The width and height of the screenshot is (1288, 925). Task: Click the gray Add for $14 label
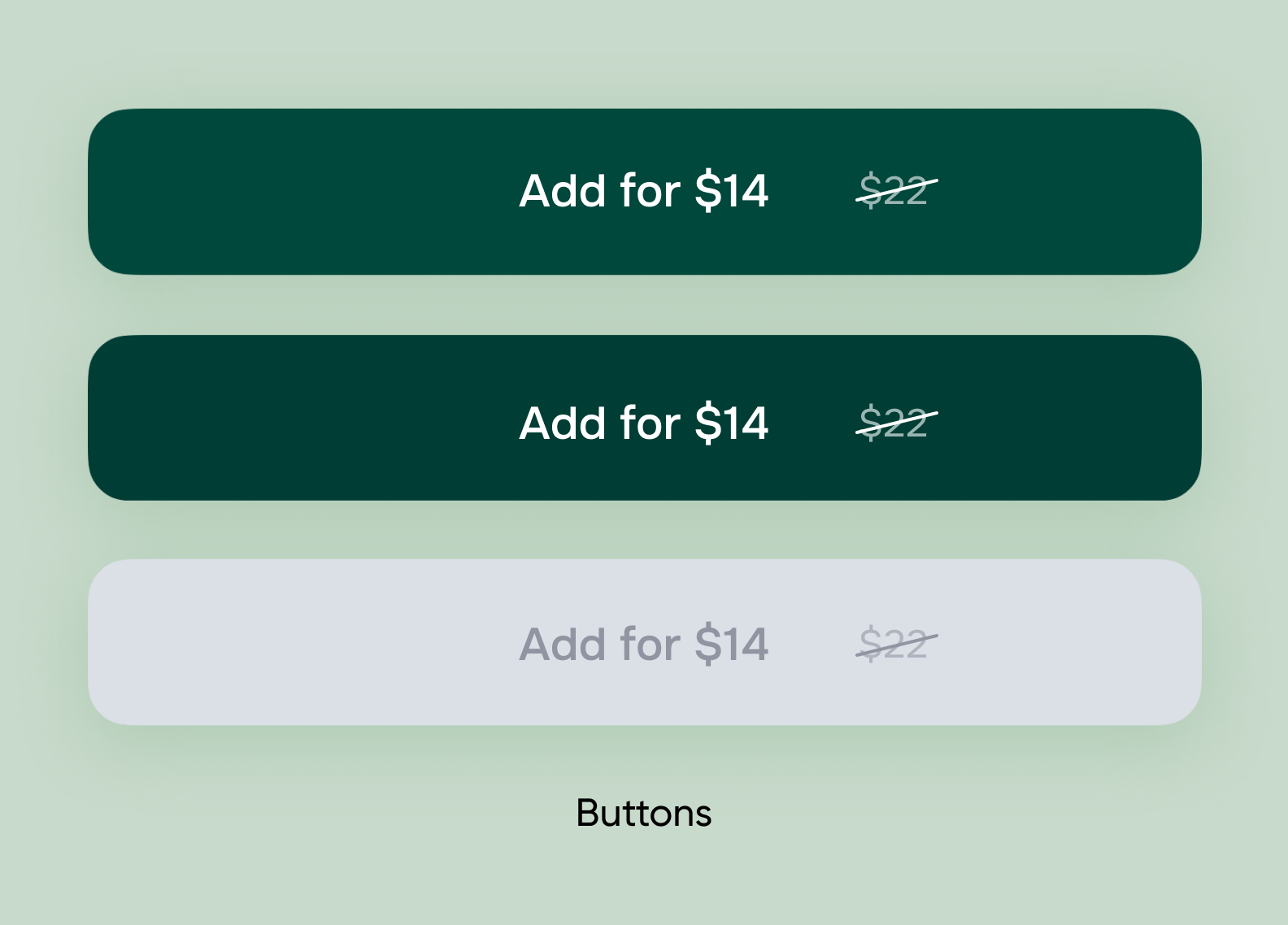pos(644,644)
